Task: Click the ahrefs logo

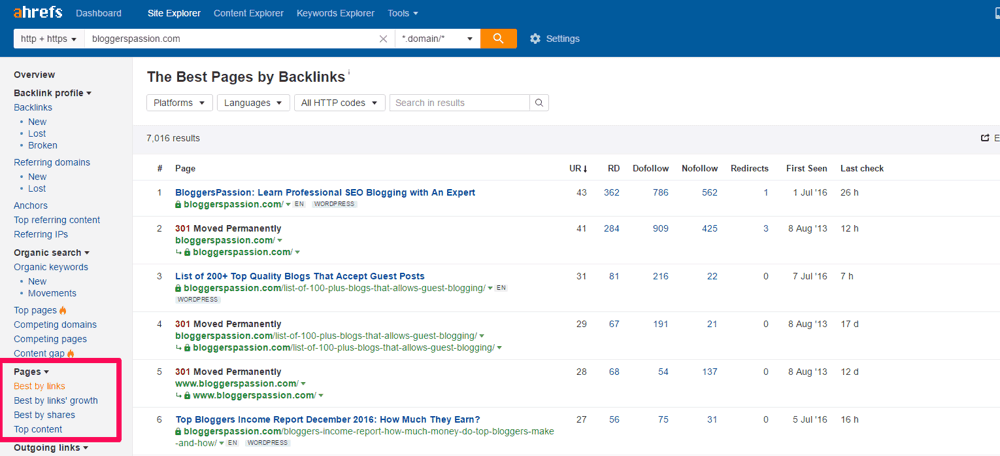Action: (x=38, y=13)
